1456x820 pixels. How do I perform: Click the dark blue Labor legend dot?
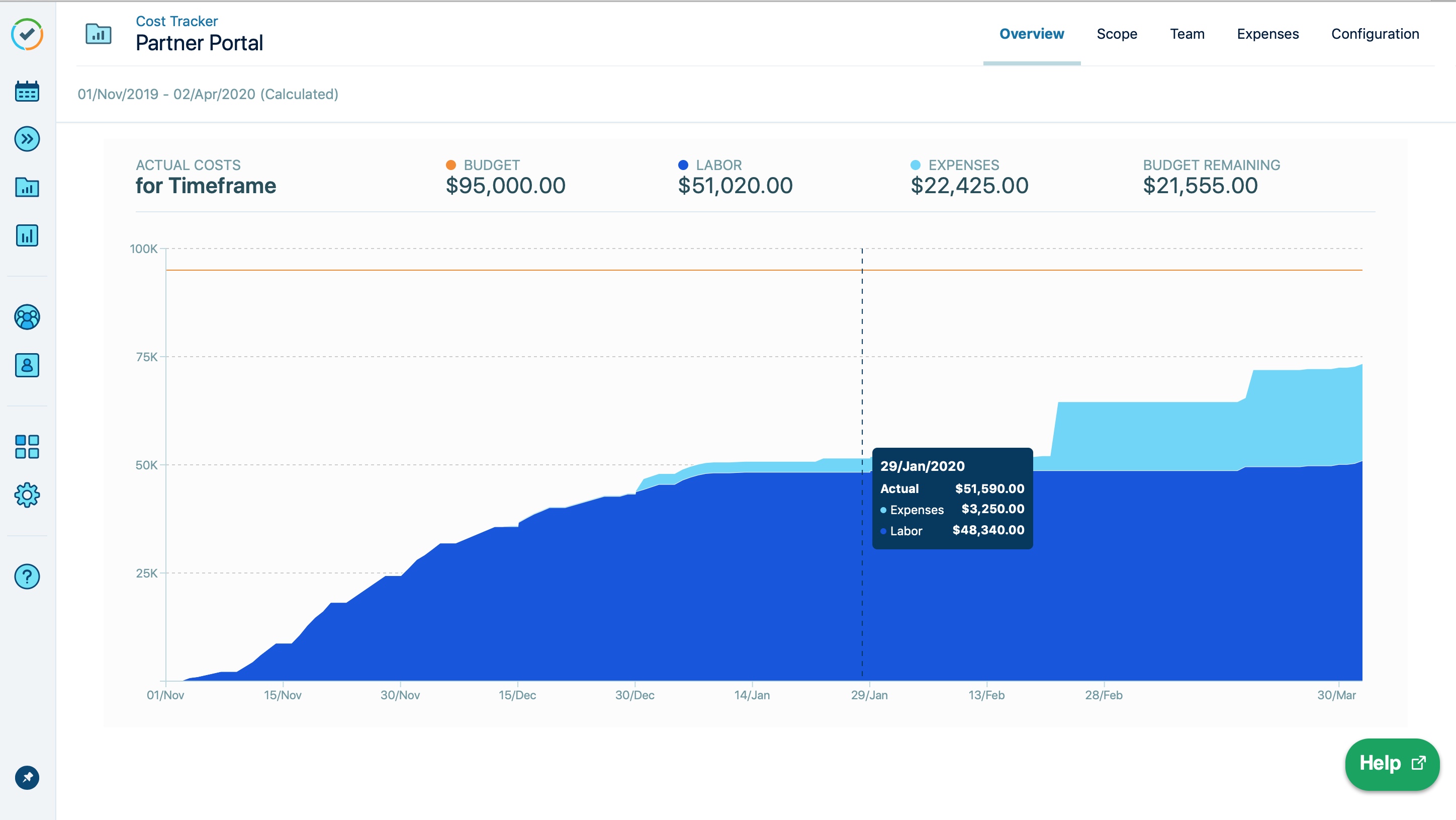point(683,165)
